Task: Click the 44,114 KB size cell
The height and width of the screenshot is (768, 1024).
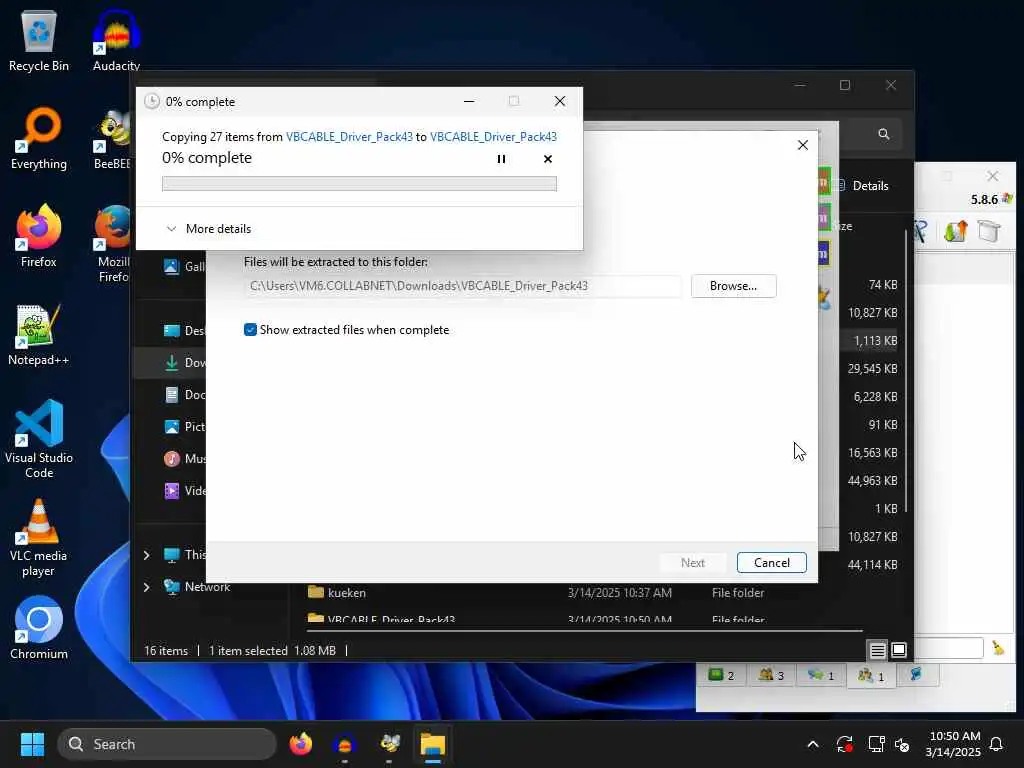Action: pyautogui.click(x=872, y=565)
